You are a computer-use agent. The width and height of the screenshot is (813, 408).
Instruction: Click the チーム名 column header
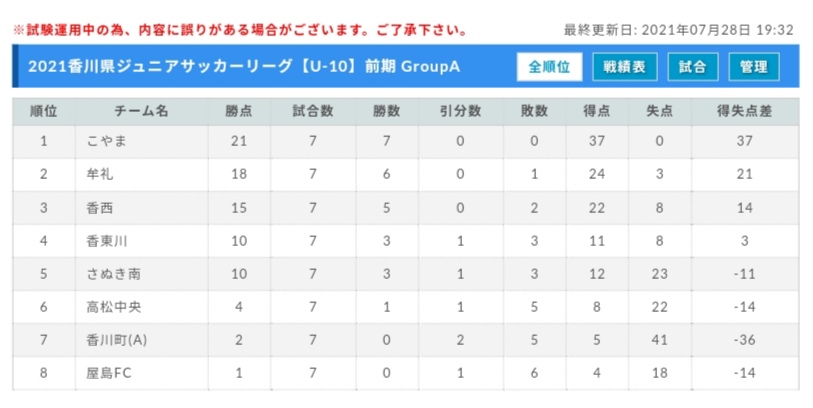(142, 111)
